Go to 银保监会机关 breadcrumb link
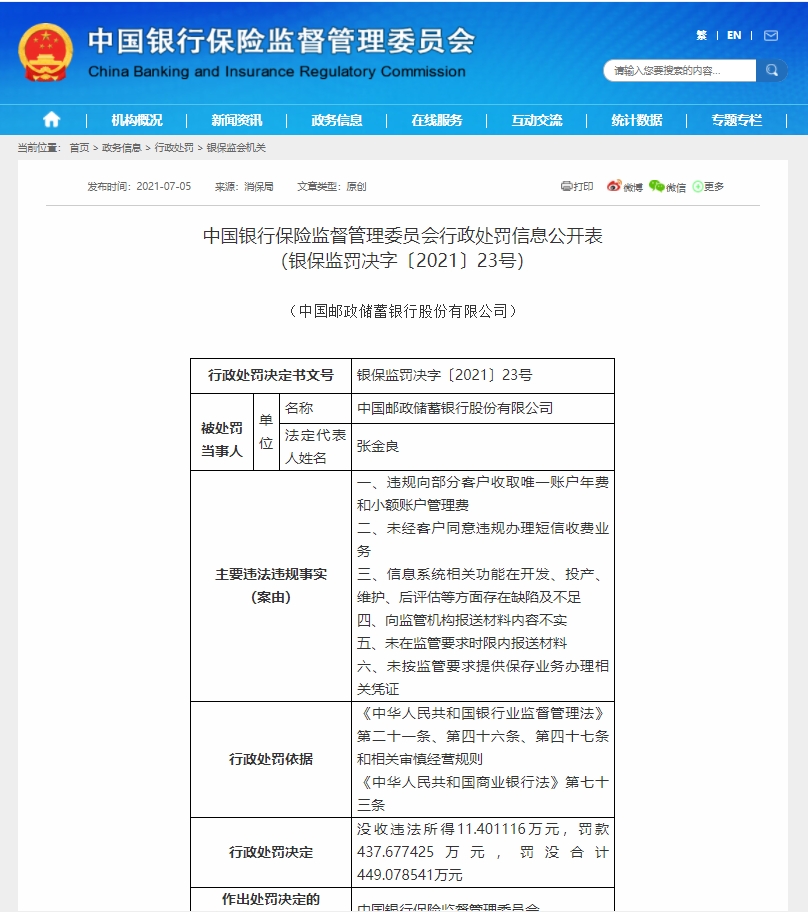Viewport: 808px width, 912px height. (x=236, y=148)
